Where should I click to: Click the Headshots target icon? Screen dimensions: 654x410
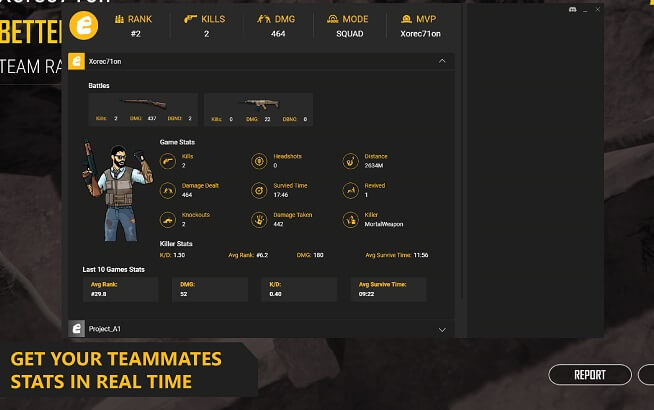click(259, 160)
